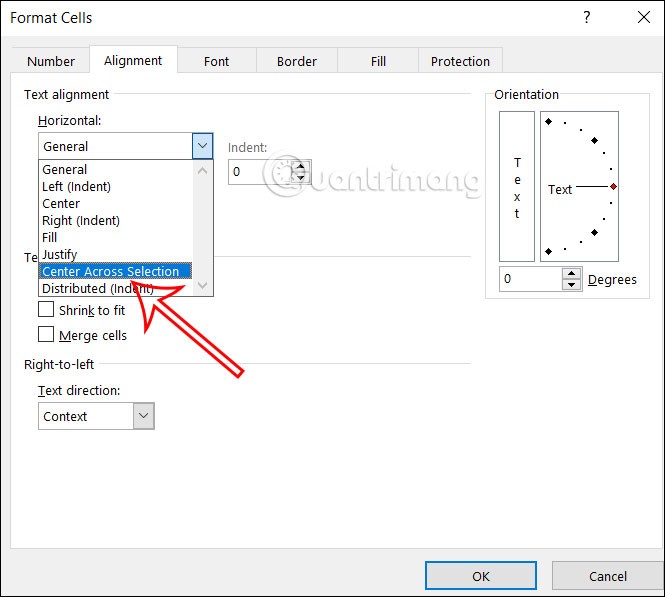Go to the Protection tab
The height and width of the screenshot is (597, 665).
point(460,61)
